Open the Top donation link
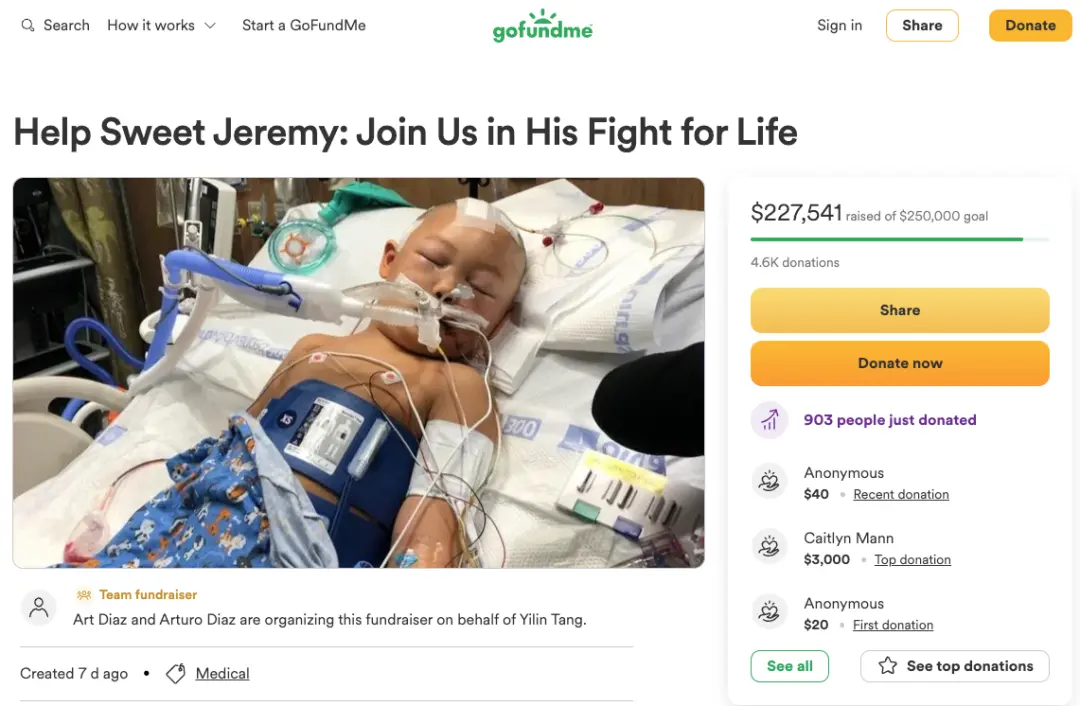Image resolution: width=1080 pixels, height=706 pixels. point(912,560)
